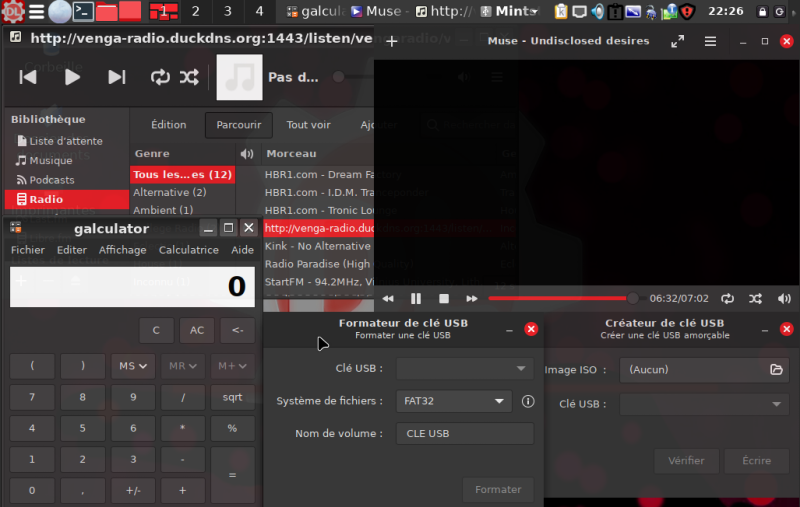800x507 pixels.
Task: Open the FAT32 file system dropdown
Action: (454, 401)
